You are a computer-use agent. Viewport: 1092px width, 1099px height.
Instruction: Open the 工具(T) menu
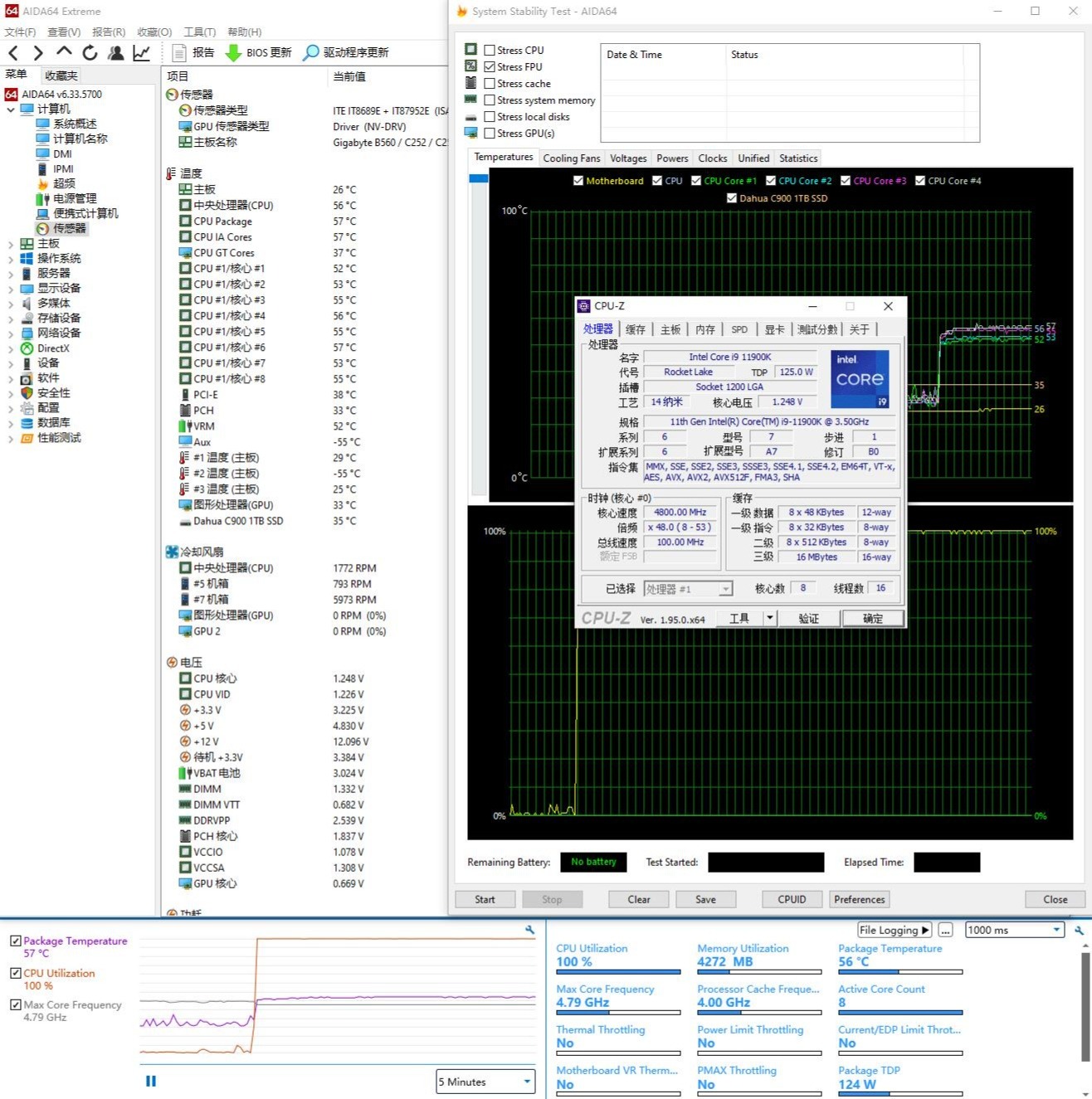tap(199, 32)
